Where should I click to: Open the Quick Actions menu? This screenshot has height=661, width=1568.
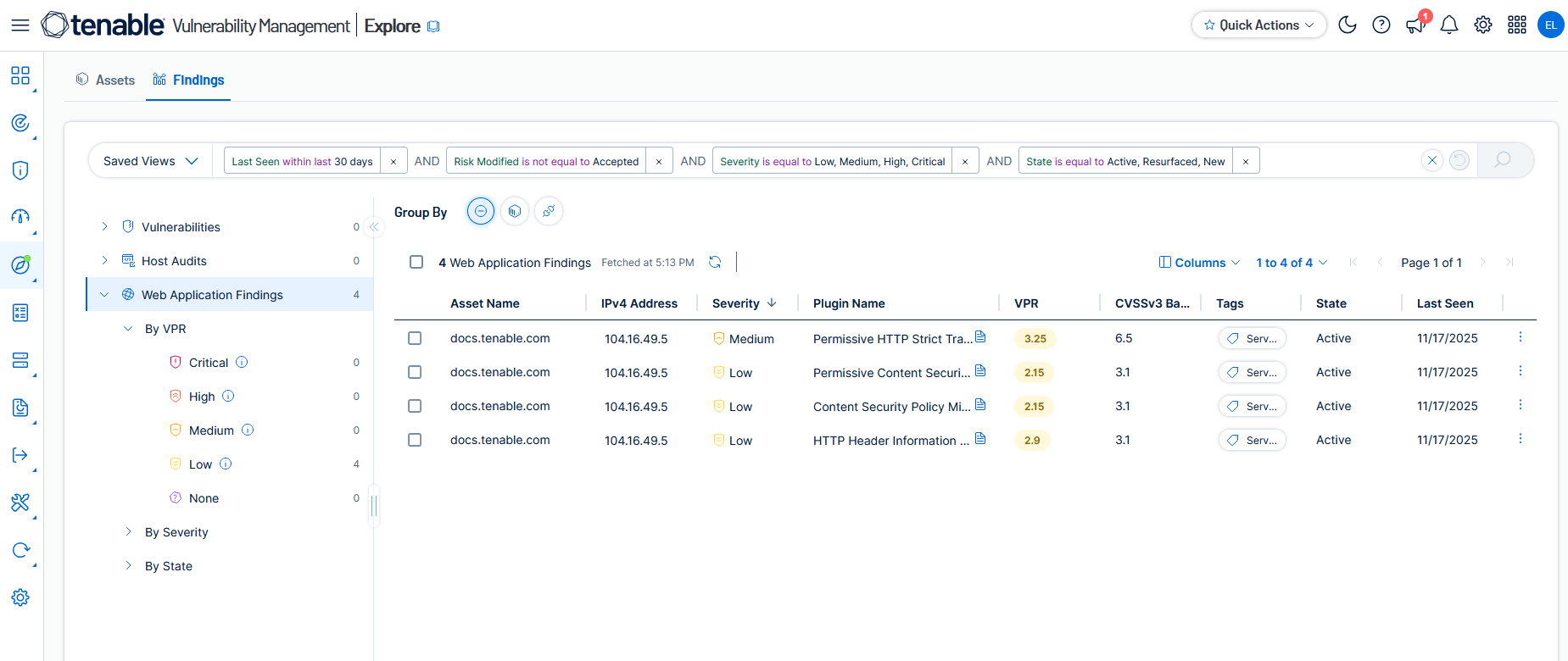1258,25
